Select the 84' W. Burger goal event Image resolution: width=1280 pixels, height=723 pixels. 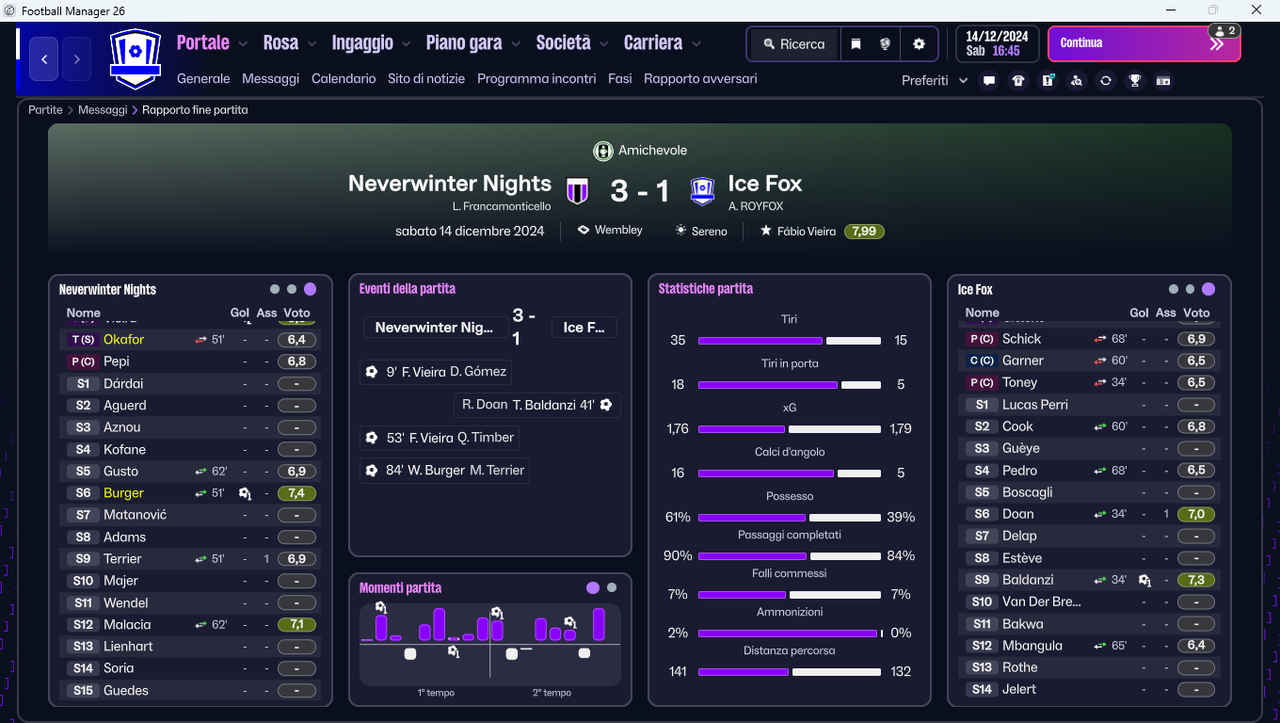click(x=443, y=471)
